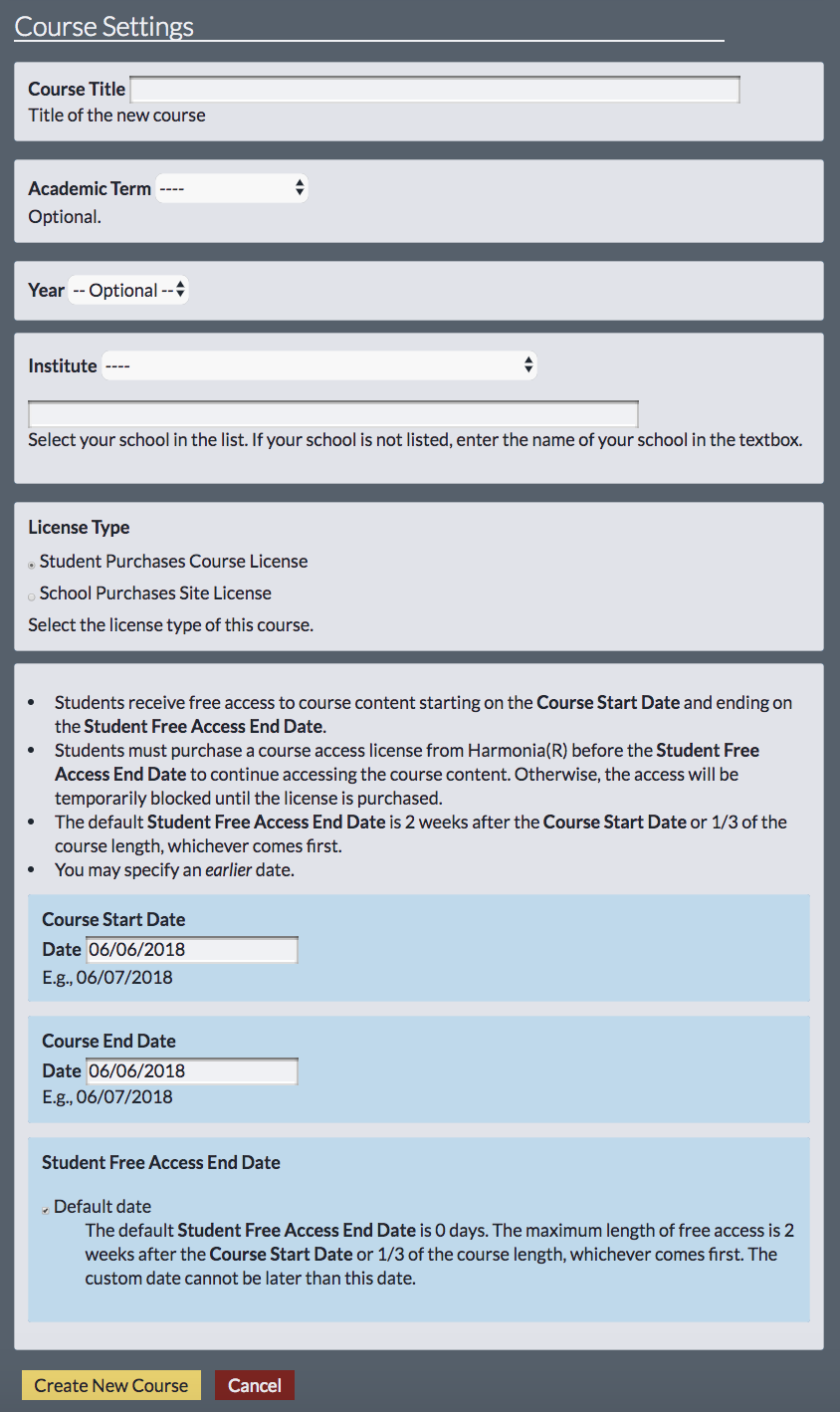This screenshot has height=1412, width=840.
Task: Toggle the Default date checkbox
Action: [x=46, y=1210]
